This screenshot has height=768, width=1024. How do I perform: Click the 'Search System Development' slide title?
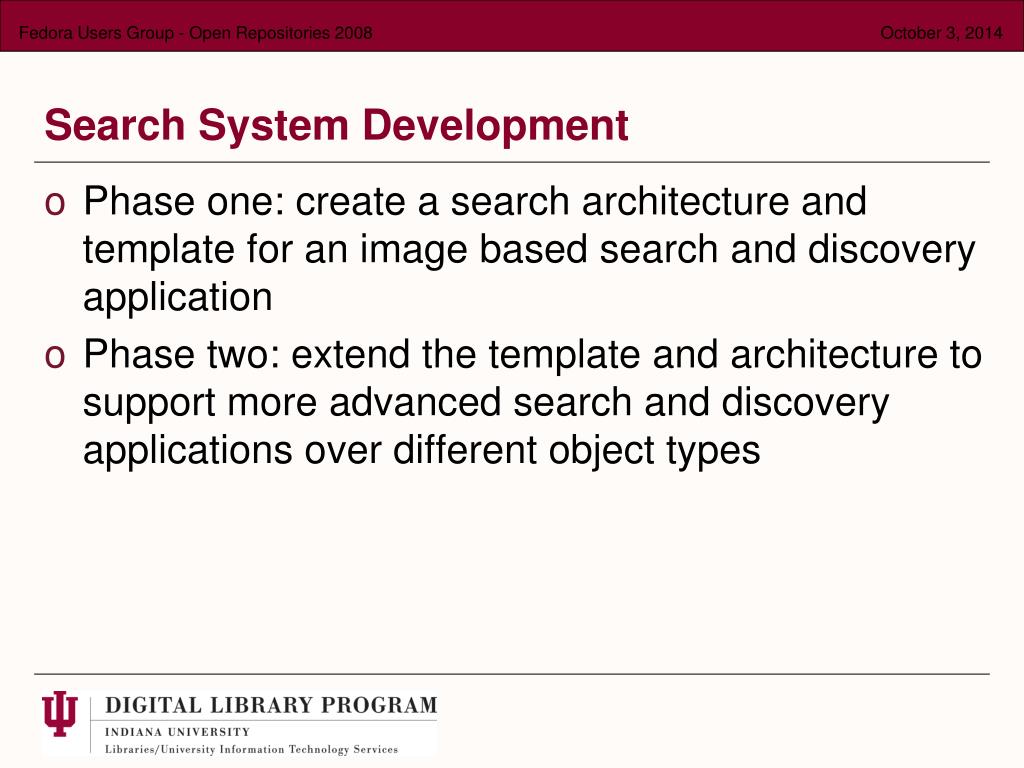tap(336, 125)
